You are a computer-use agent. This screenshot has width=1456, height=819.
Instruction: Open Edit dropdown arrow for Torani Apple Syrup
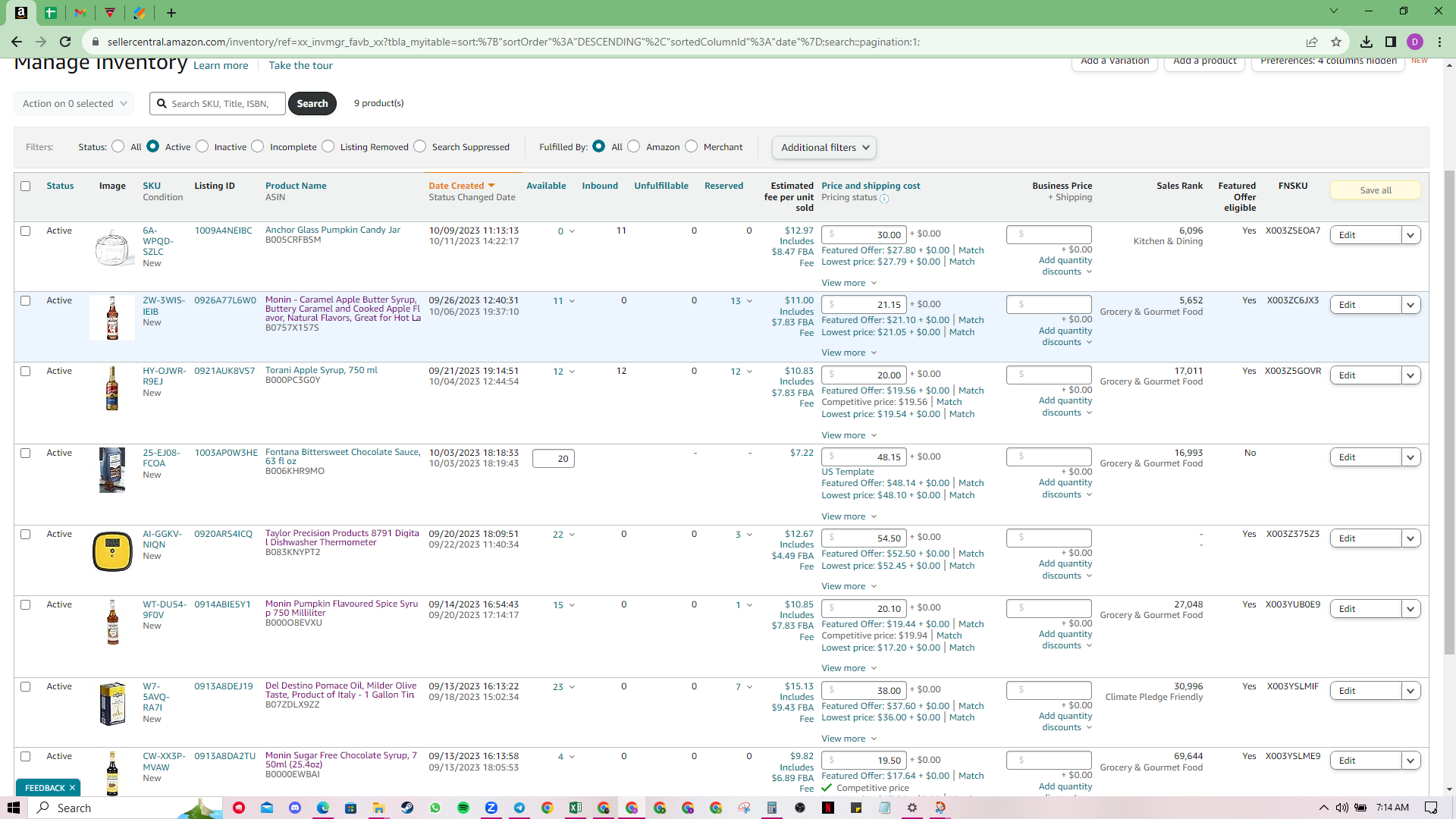click(x=1411, y=375)
